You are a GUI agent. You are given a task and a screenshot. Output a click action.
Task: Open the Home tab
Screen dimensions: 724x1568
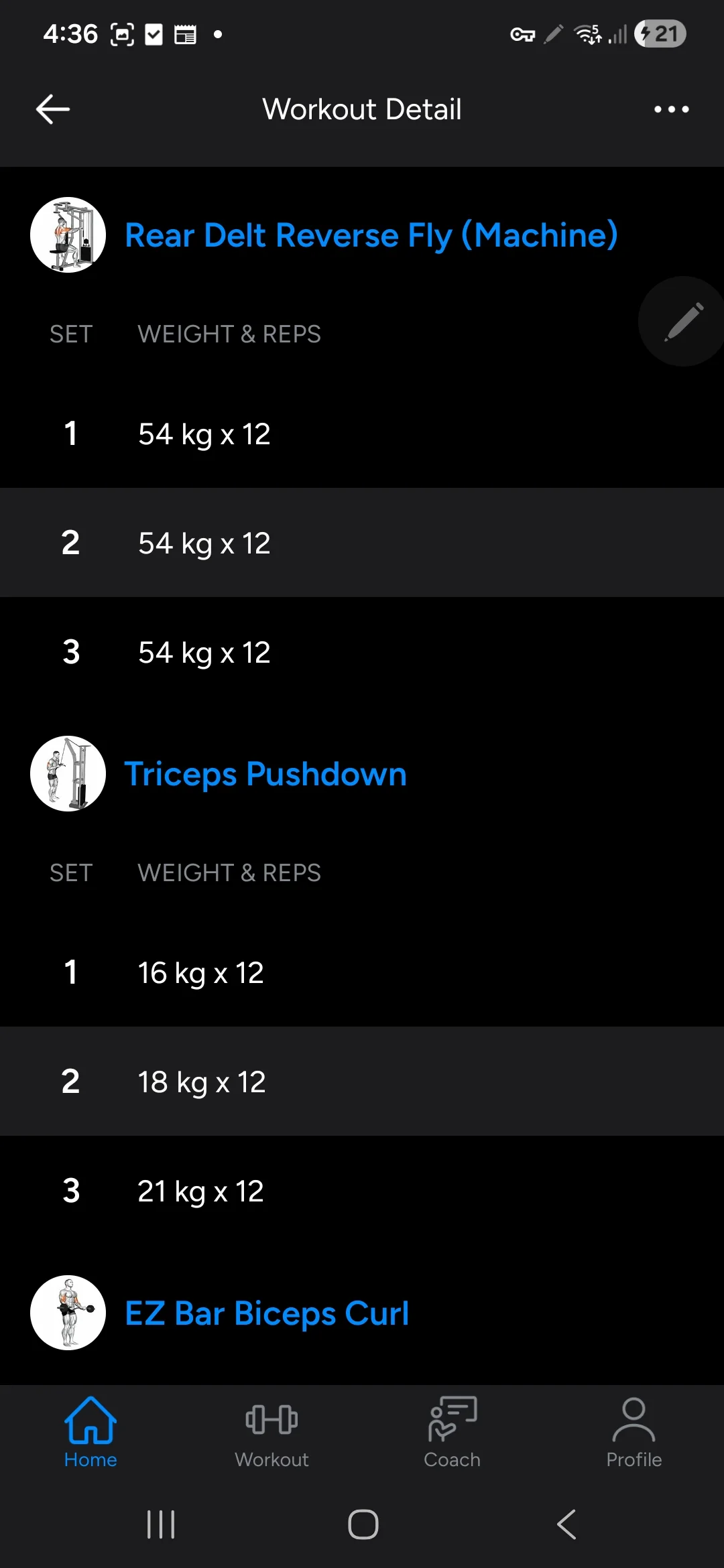(x=90, y=1431)
